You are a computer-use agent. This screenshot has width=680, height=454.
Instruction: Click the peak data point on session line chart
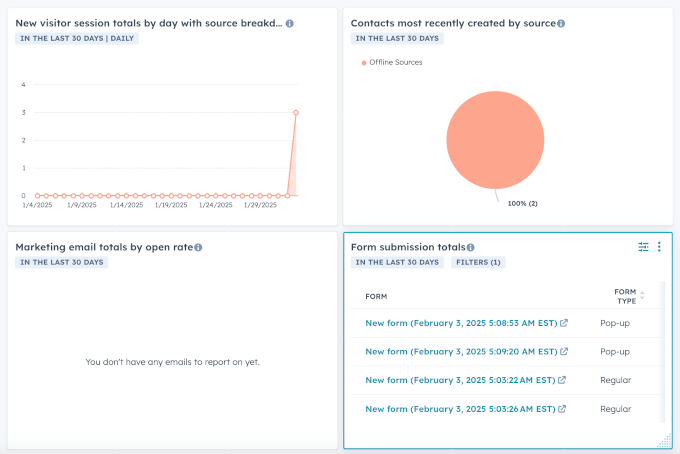click(296, 112)
